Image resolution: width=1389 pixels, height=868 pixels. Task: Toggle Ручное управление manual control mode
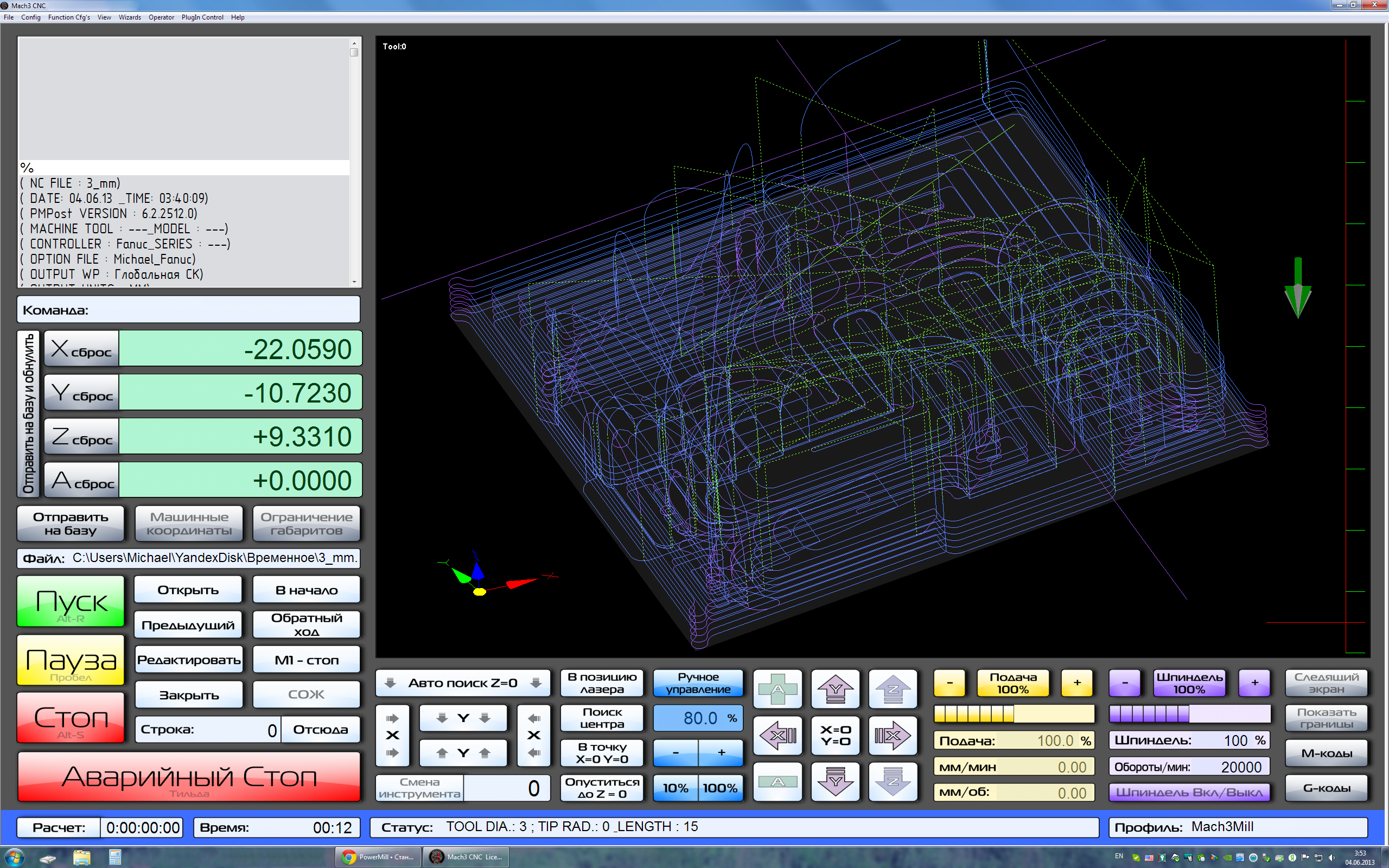(698, 683)
